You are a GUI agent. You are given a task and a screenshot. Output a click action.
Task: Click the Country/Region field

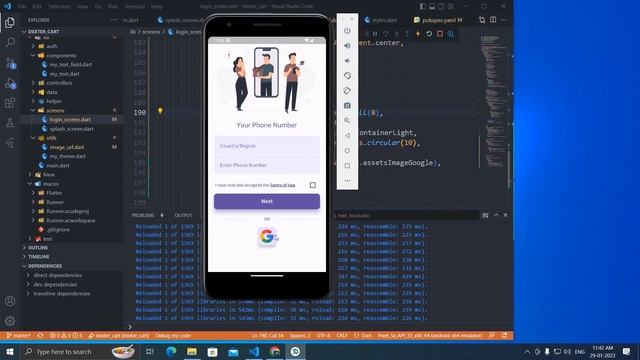[267, 146]
